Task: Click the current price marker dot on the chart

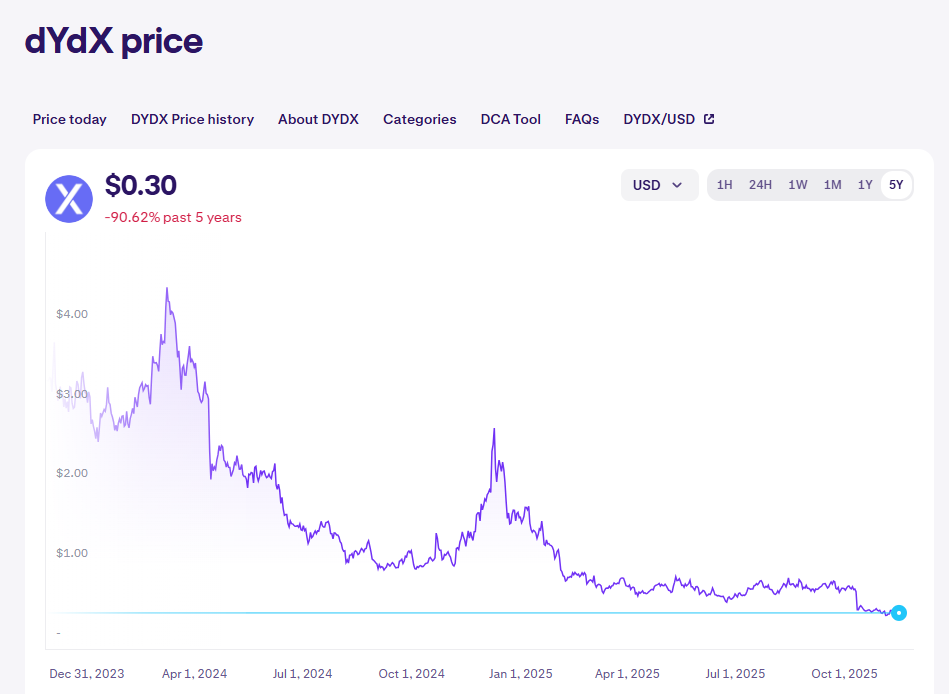Action: click(x=899, y=613)
